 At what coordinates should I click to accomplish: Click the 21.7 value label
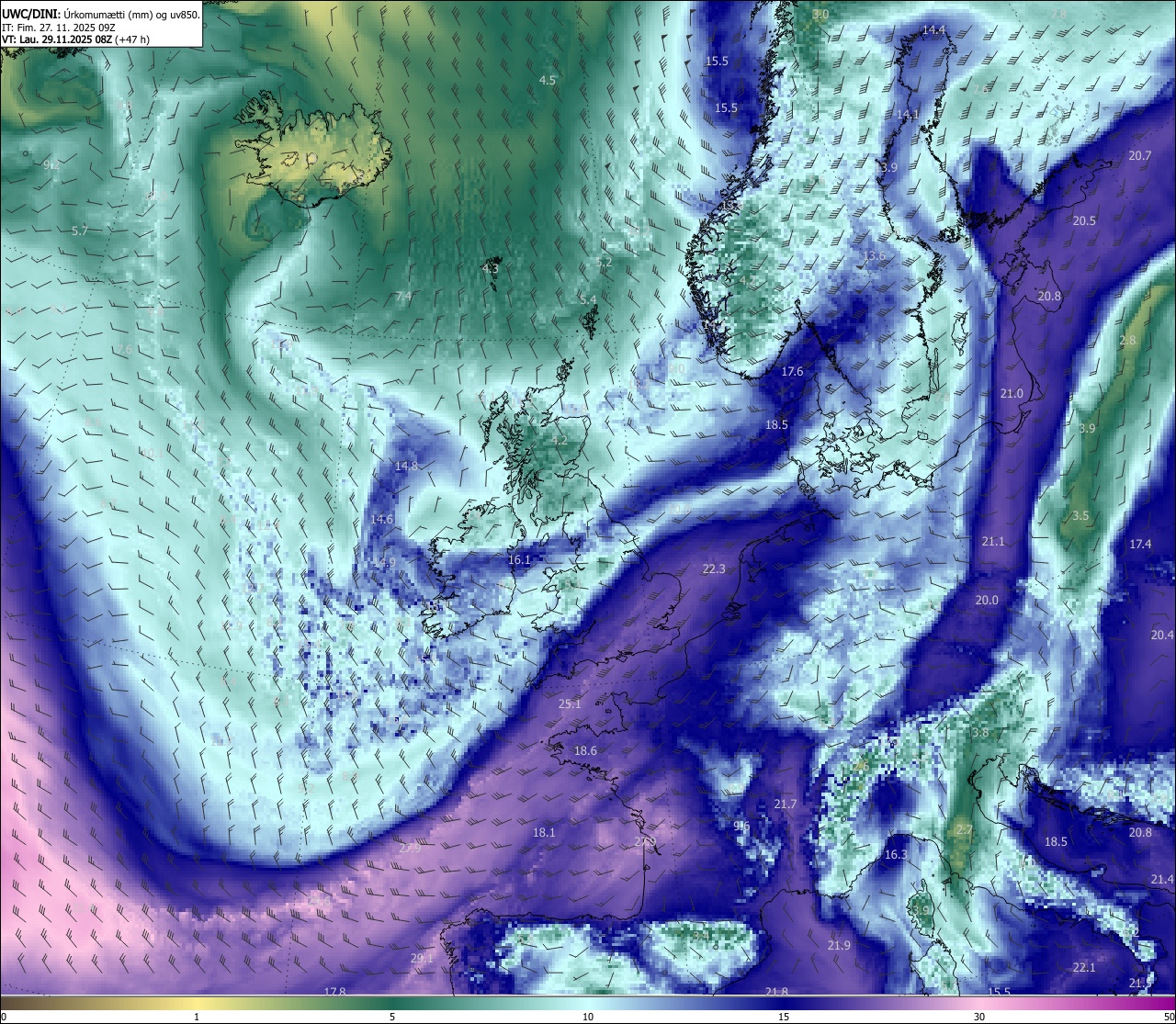[785, 805]
